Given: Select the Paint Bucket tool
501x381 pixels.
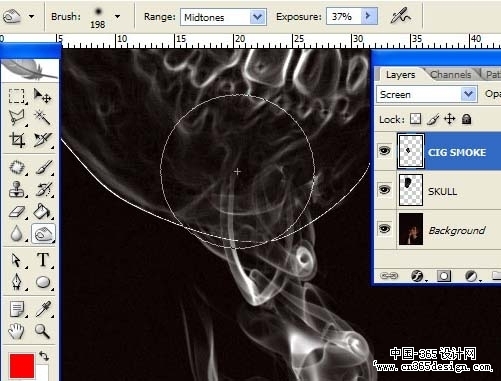Looking at the screenshot, I should click(43, 211).
